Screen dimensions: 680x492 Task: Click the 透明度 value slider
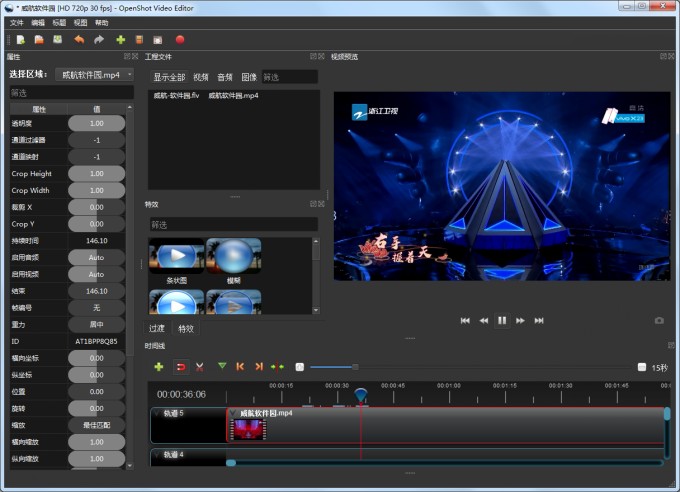[x=96, y=123]
